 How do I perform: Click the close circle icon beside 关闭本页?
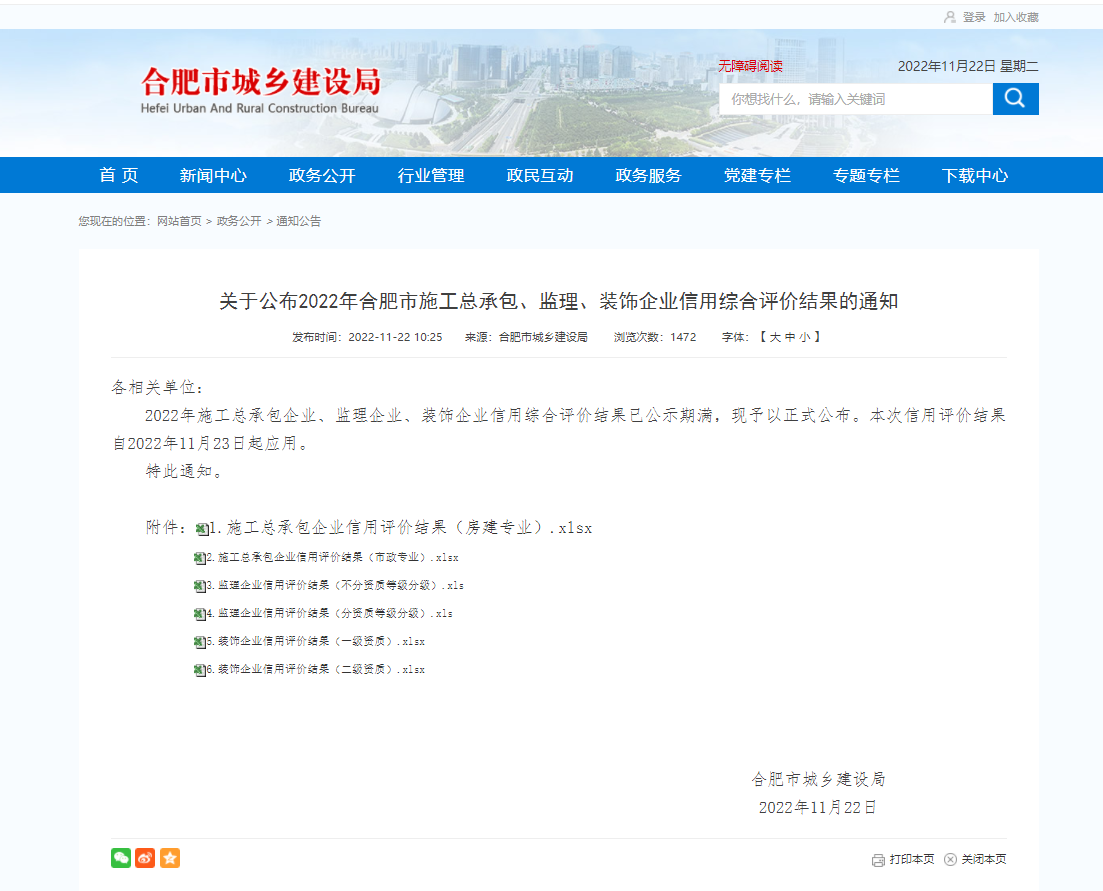[950, 859]
